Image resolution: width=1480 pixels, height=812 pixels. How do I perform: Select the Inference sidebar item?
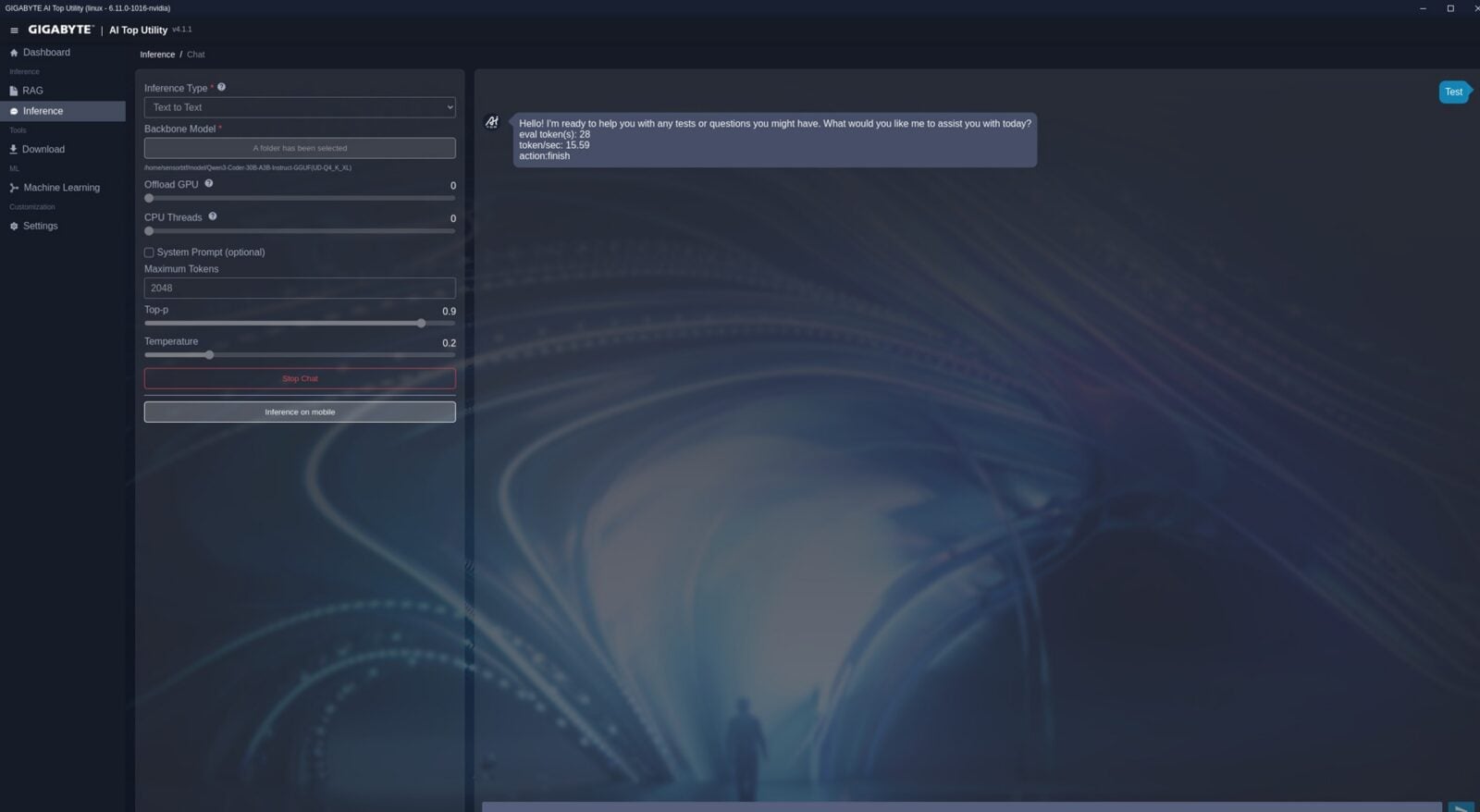tap(43, 111)
